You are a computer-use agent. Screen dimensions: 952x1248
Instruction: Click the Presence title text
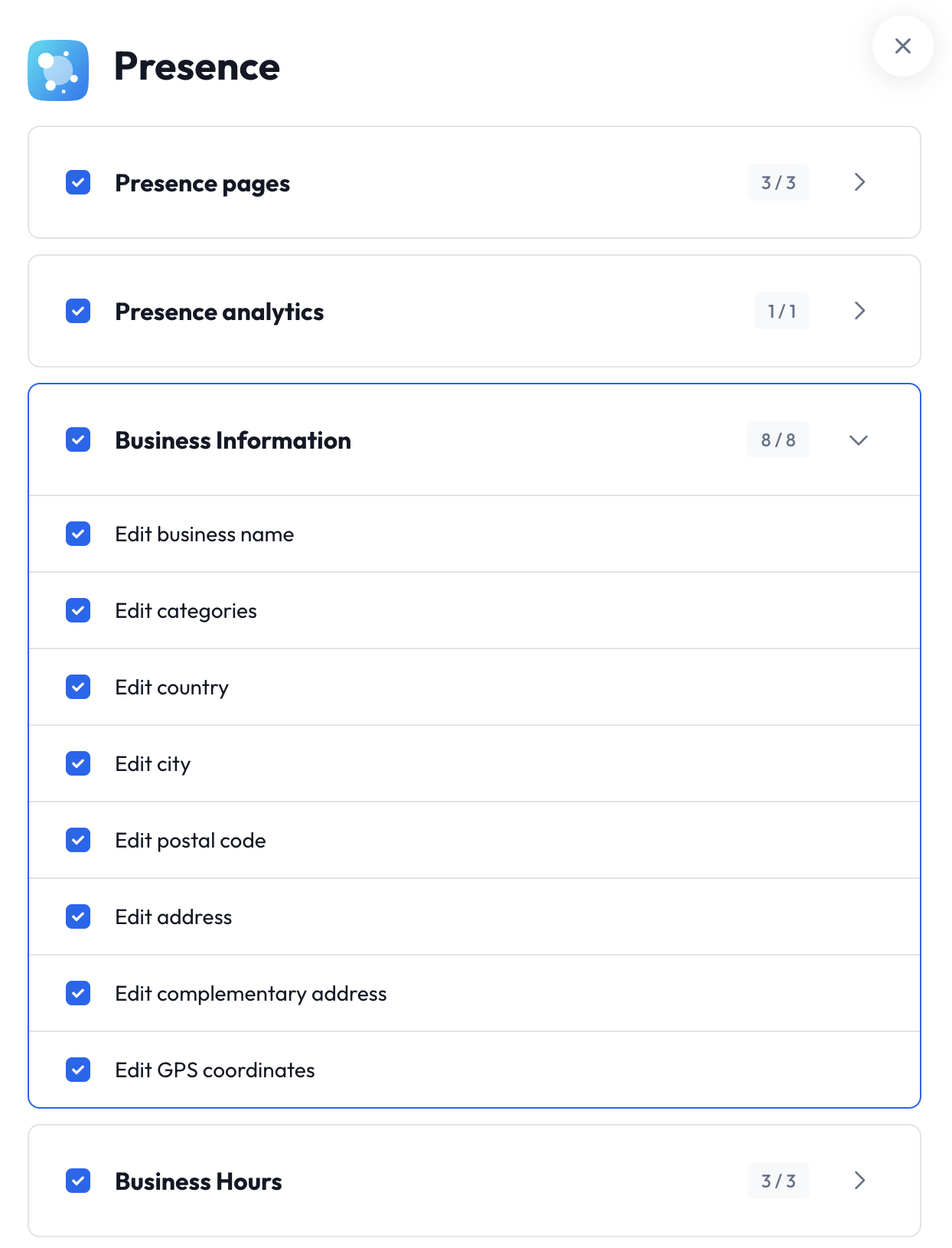(x=197, y=67)
